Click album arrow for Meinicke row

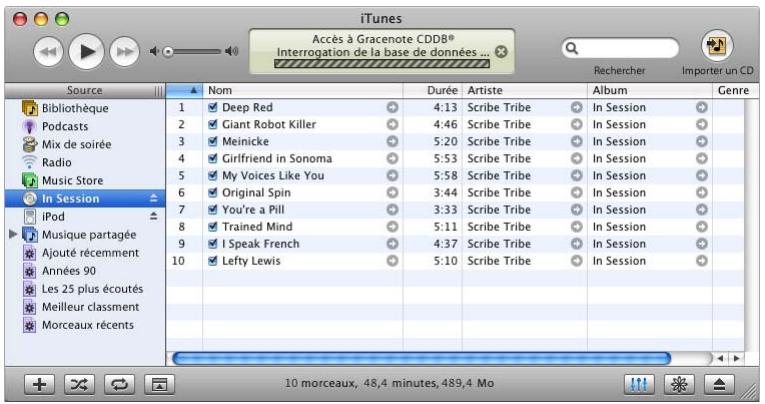tap(702, 141)
